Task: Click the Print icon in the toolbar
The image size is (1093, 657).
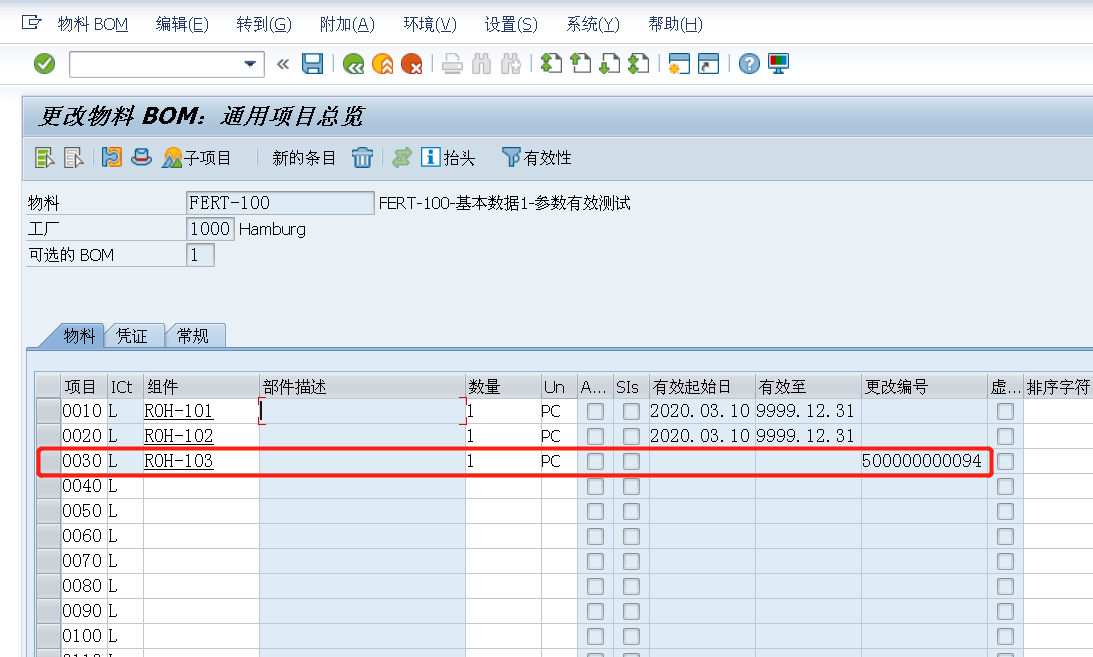Action: [x=452, y=64]
